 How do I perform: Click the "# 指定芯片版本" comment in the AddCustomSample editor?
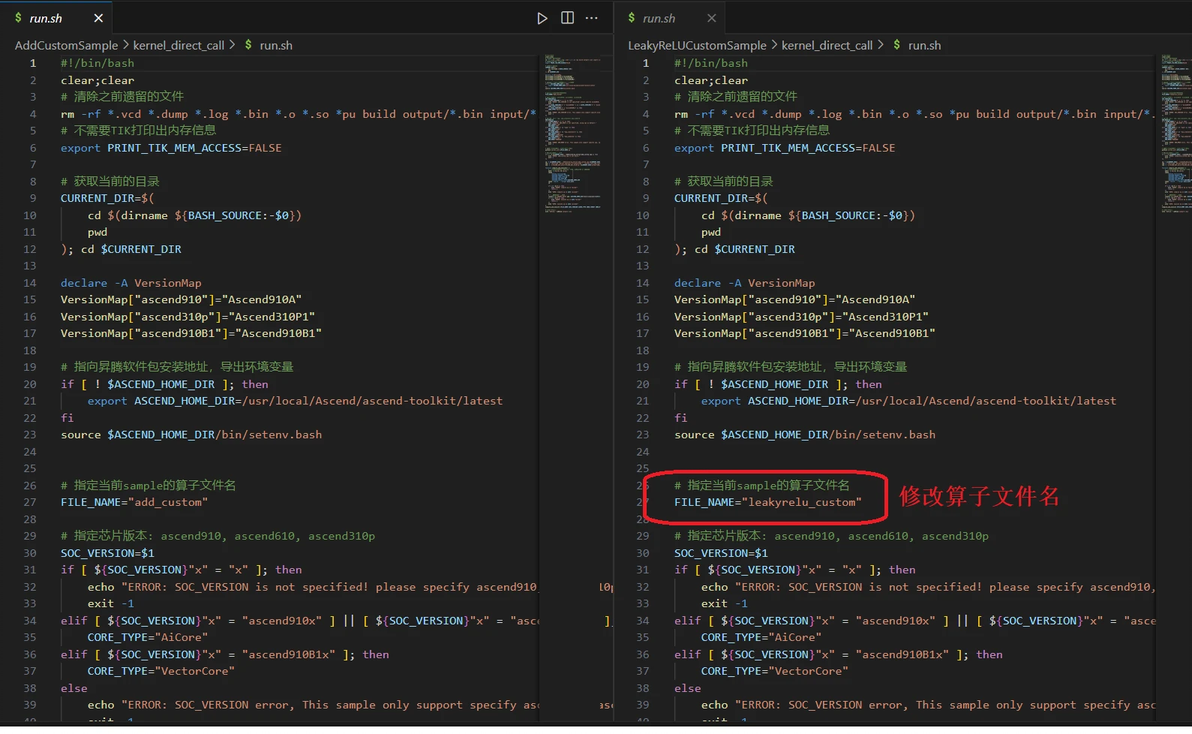pos(217,536)
